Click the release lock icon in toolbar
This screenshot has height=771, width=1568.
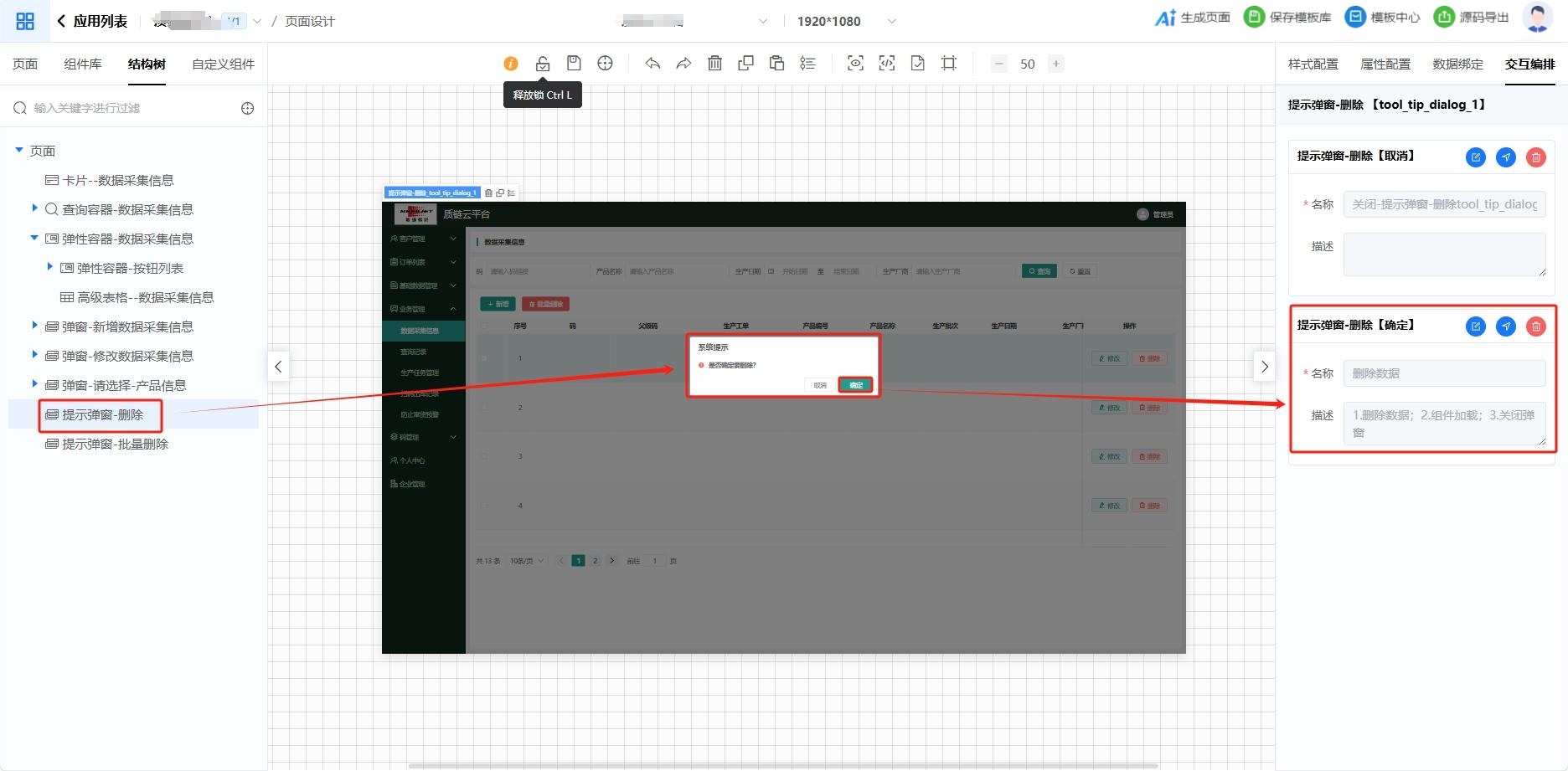click(x=543, y=64)
